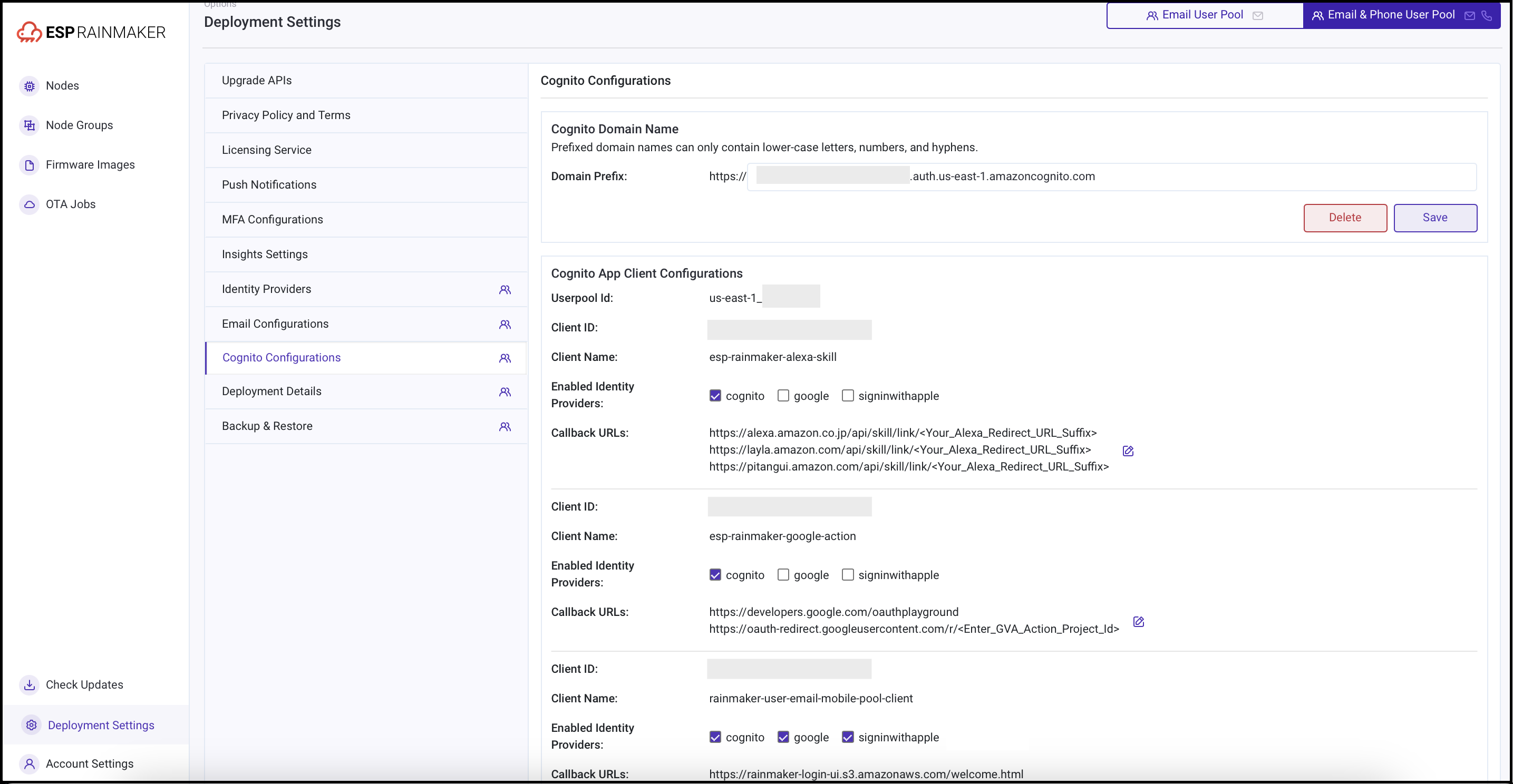Click the Account Settings person icon
This screenshot has height=784, width=1513.
[x=30, y=764]
